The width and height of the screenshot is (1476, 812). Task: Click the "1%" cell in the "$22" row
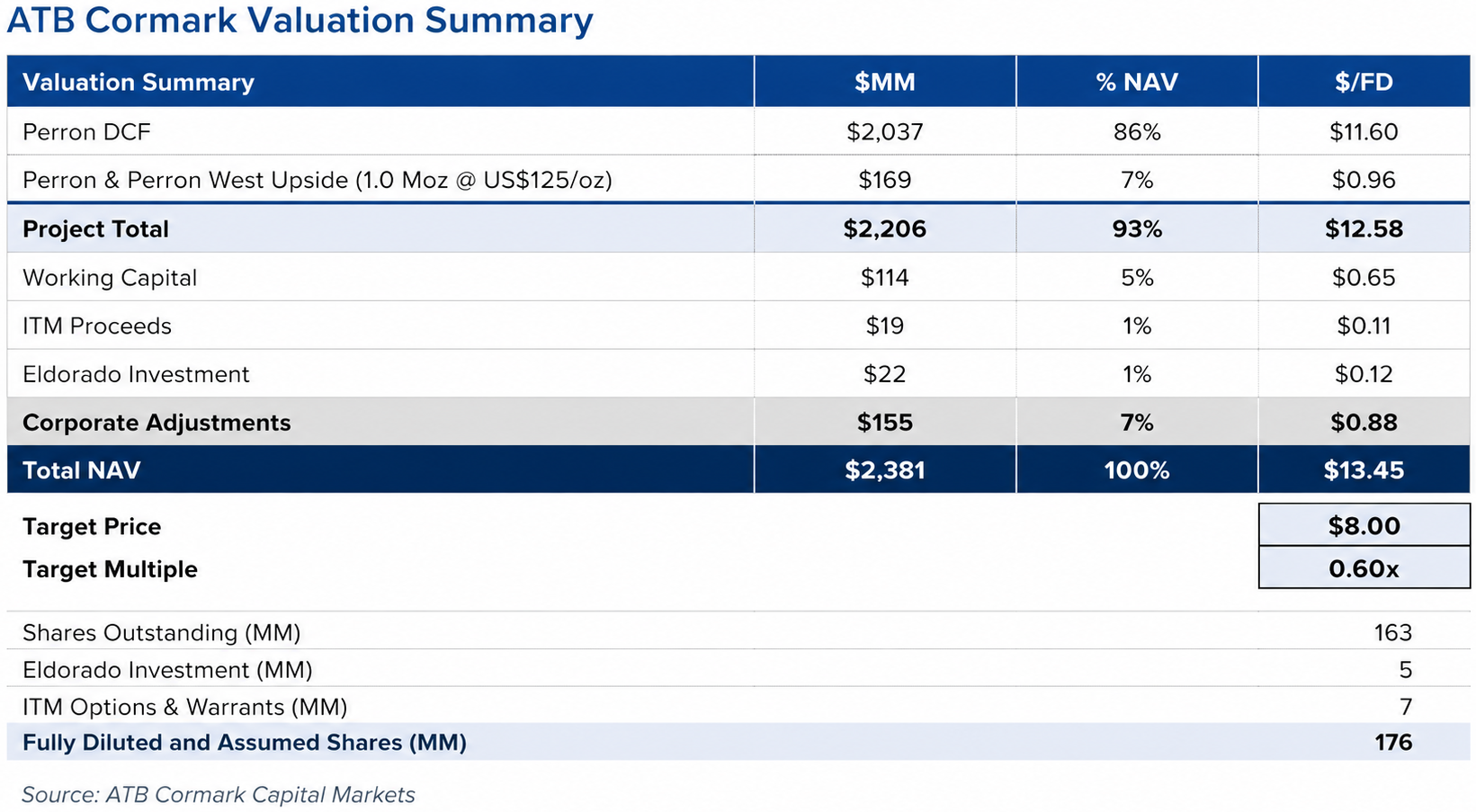(1137, 374)
